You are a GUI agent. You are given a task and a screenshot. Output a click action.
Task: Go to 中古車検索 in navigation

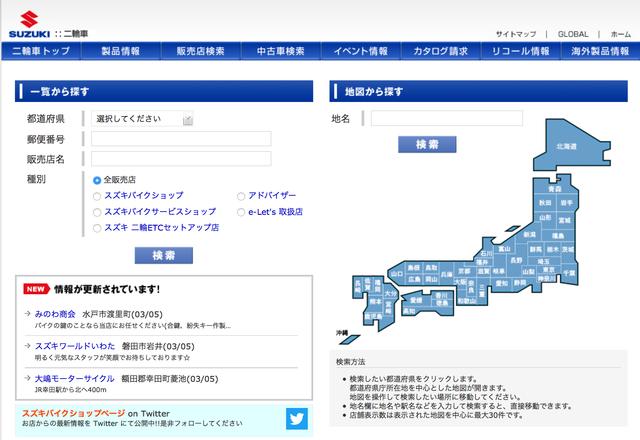[x=280, y=51]
